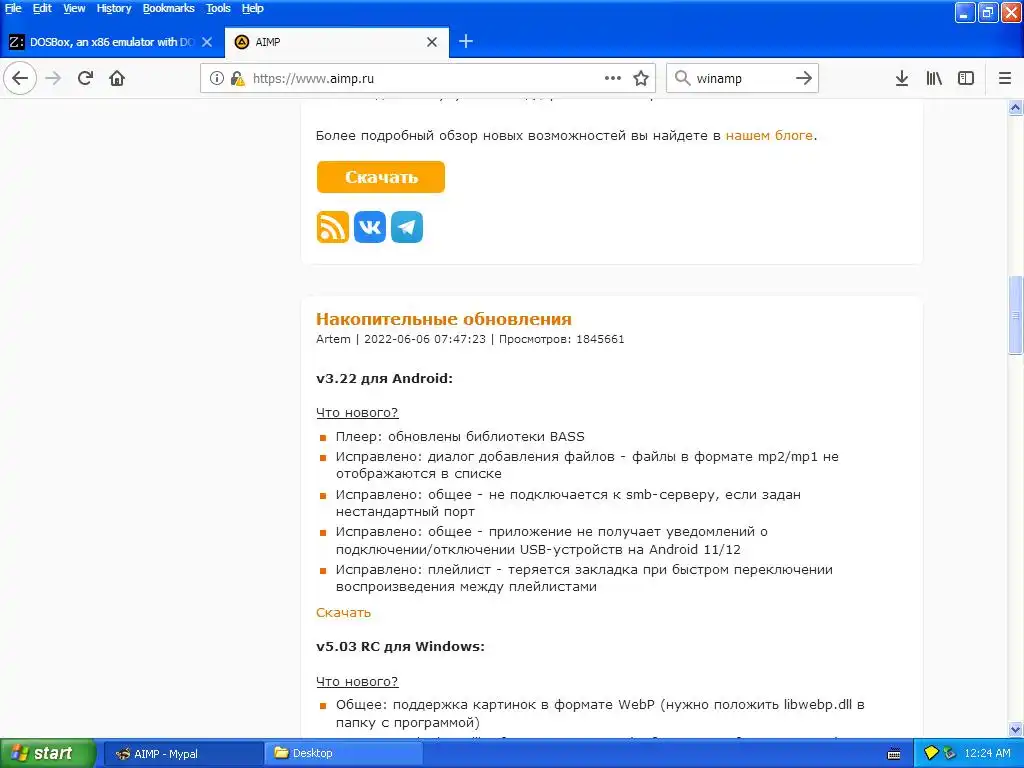Click Плеер: обновлены библиотеки BASS item
The image size is (1024, 768).
pyautogui.click(x=460, y=436)
